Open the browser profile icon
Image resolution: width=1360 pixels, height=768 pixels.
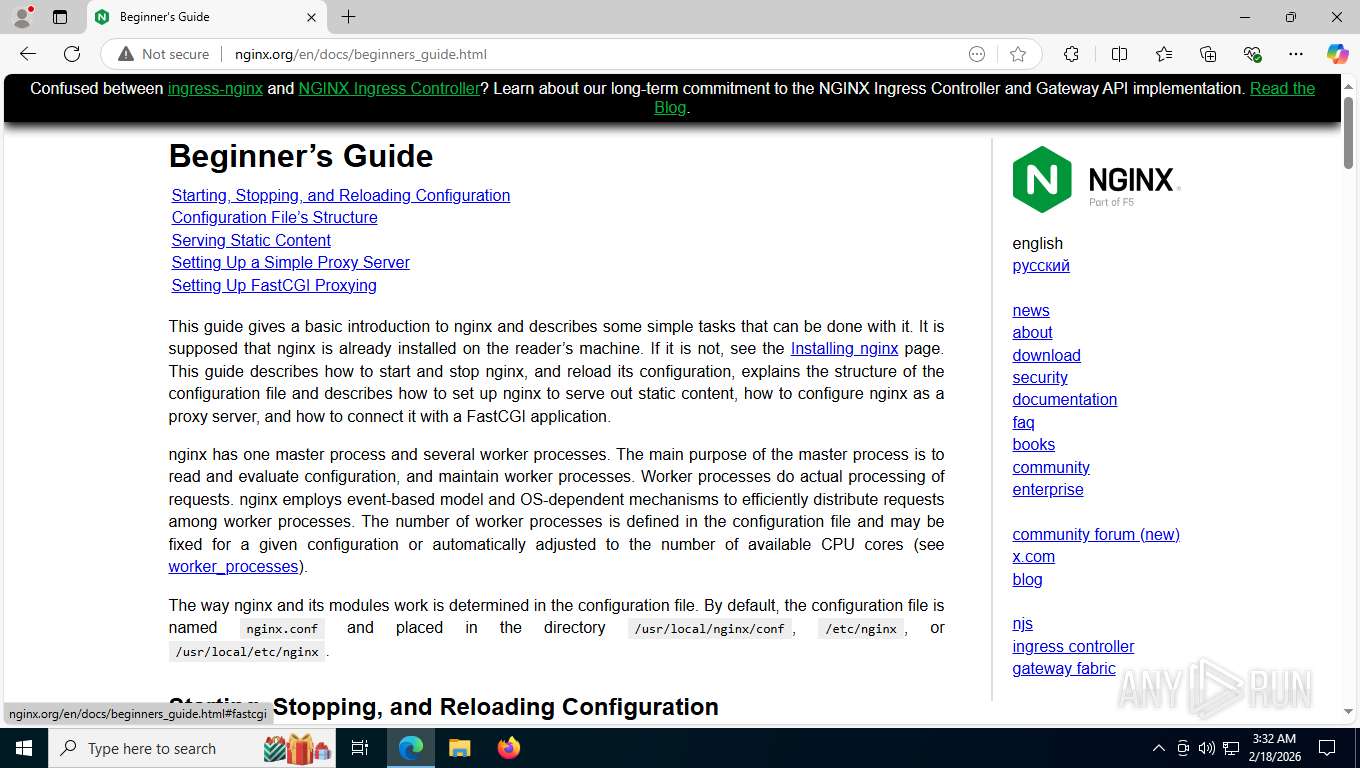[22, 17]
